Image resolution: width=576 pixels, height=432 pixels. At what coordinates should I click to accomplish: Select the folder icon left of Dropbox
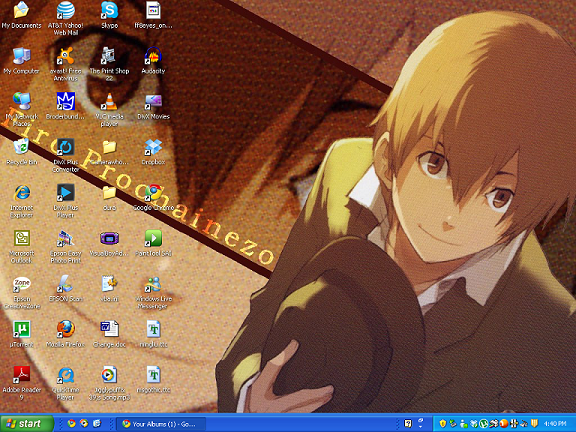click(109, 147)
